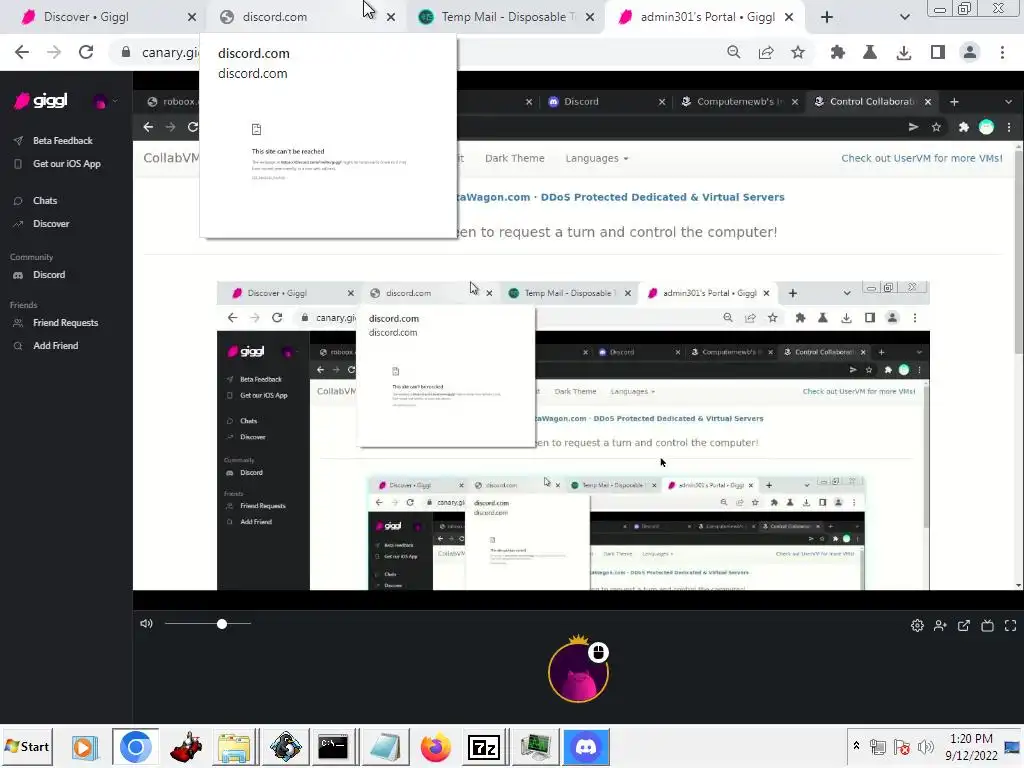Open Chrome Labs flask icon
This screenshot has height=768, width=1024.
point(870,52)
